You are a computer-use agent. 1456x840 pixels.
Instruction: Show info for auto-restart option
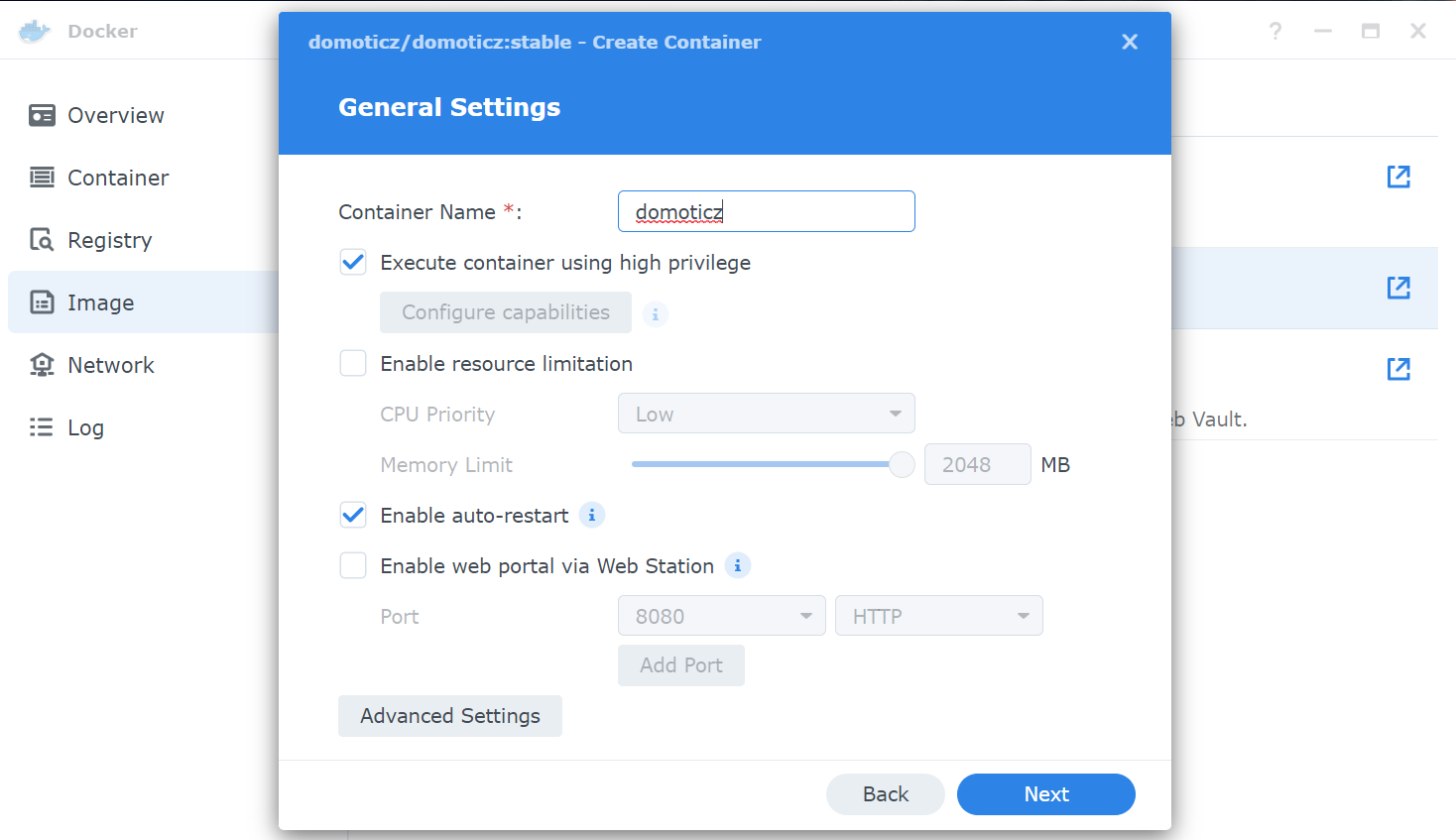(x=592, y=516)
